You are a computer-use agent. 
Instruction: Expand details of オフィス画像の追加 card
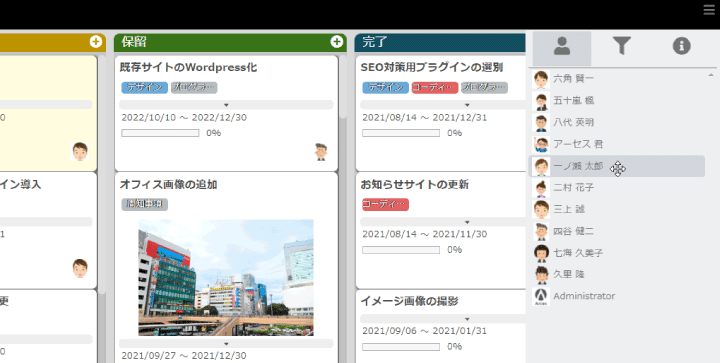226,343
